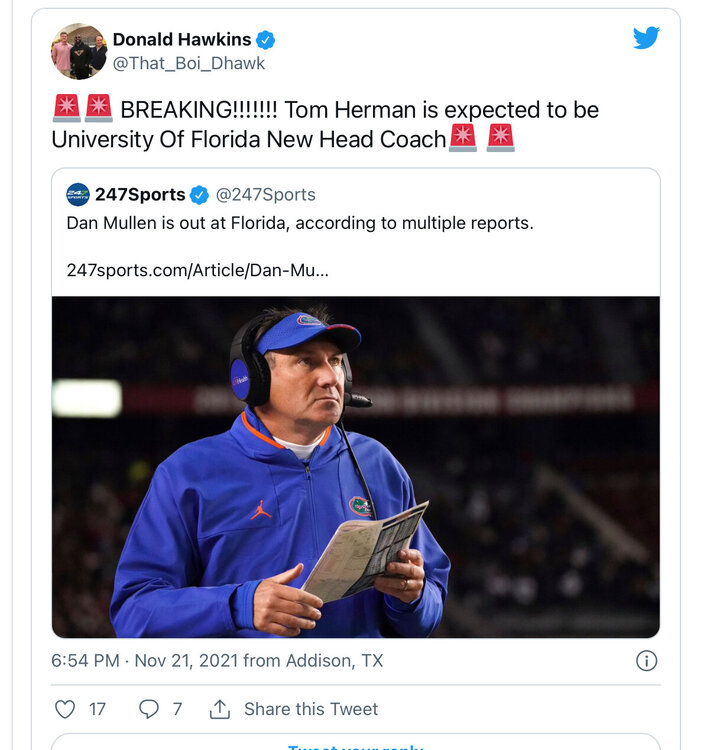The height and width of the screenshot is (750, 710).
Task: Open the @247Sports handle
Action: [266, 195]
